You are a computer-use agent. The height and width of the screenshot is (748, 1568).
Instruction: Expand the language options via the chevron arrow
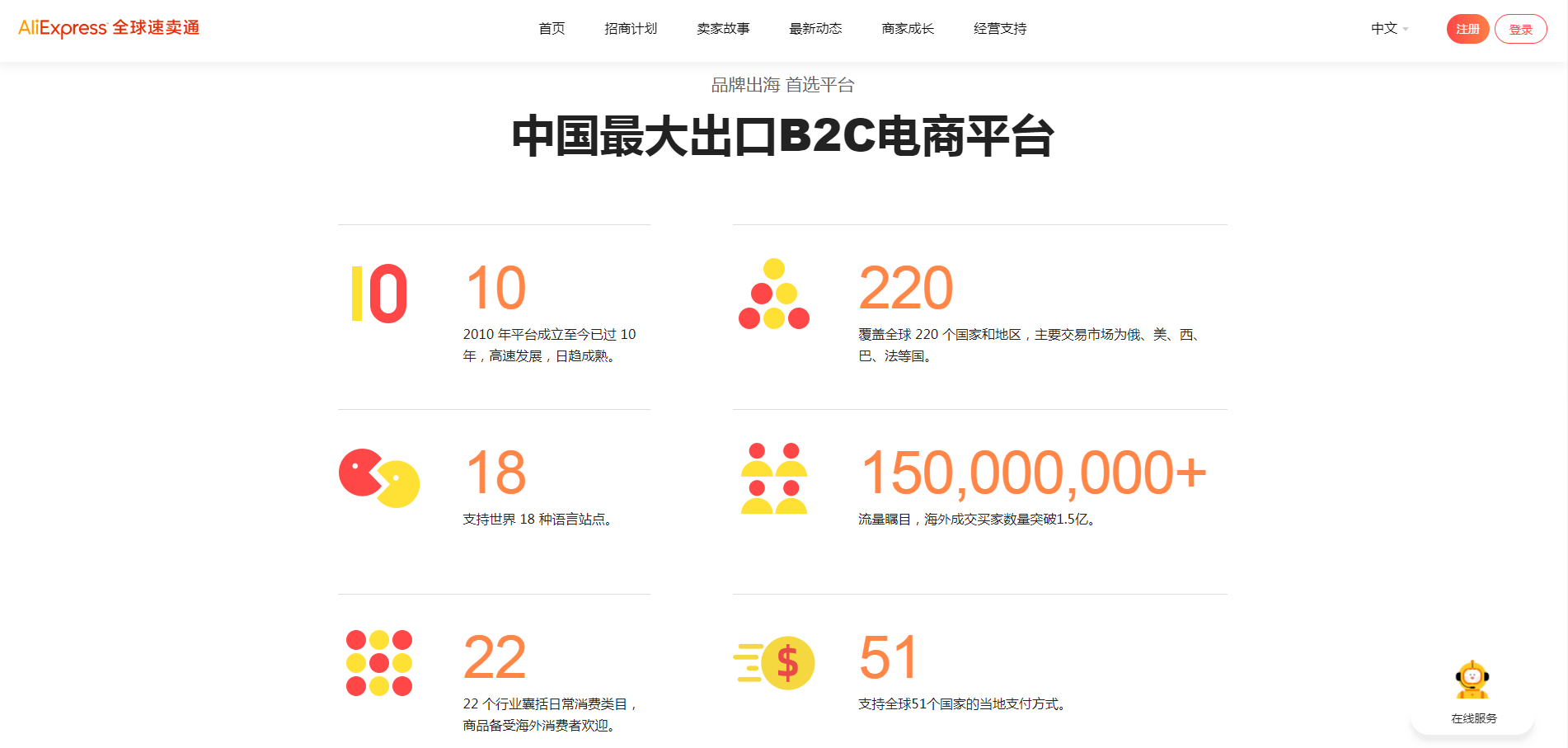point(1407,29)
